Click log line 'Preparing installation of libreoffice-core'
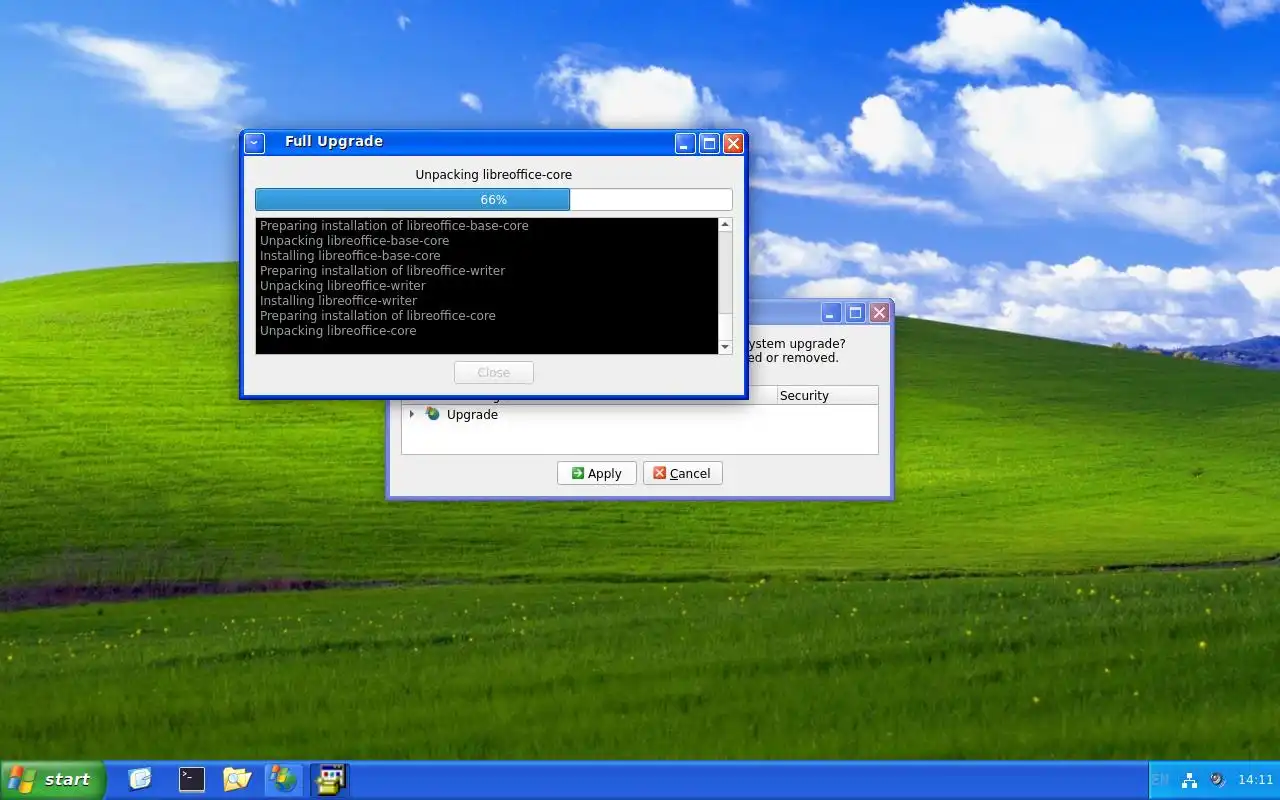 click(x=378, y=316)
